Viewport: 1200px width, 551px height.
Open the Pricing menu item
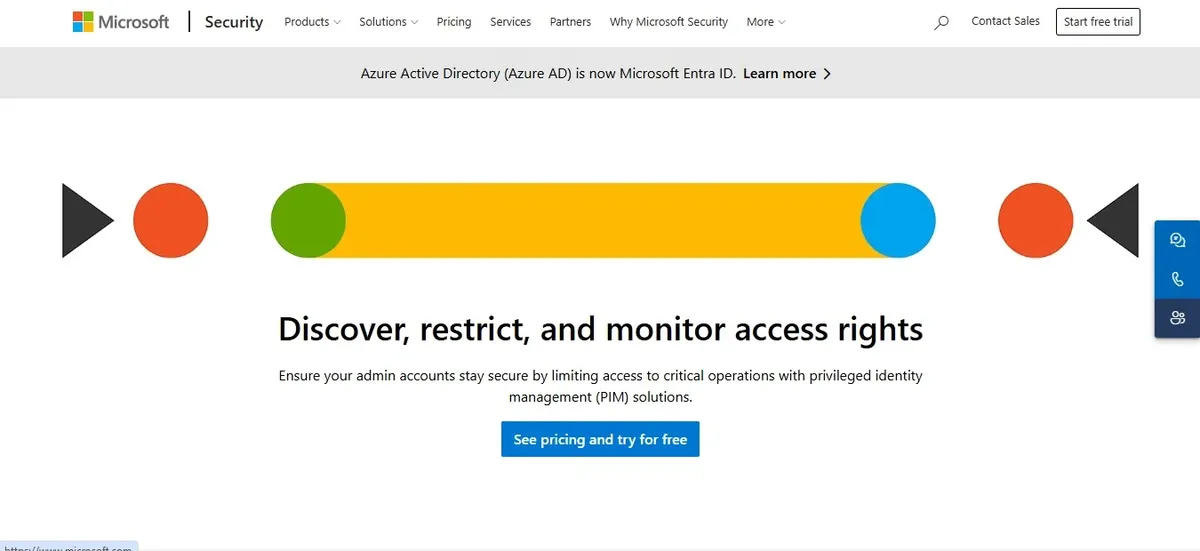tap(454, 22)
